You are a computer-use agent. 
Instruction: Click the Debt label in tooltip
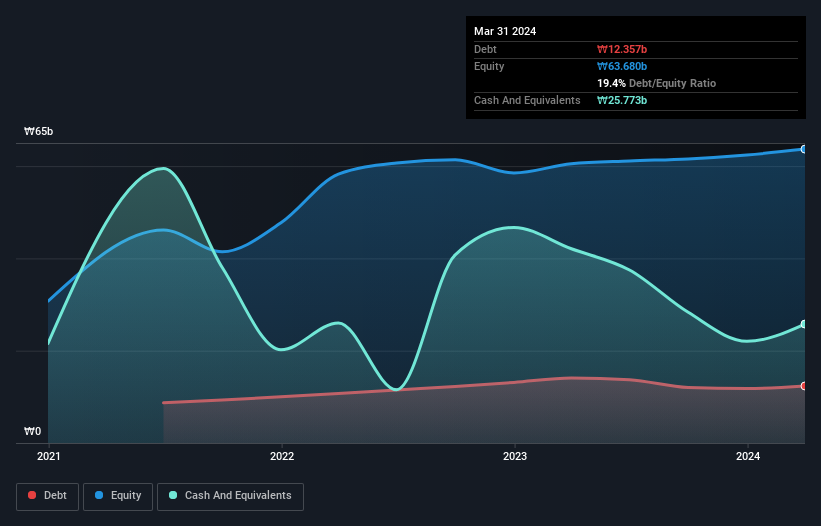pos(485,49)
